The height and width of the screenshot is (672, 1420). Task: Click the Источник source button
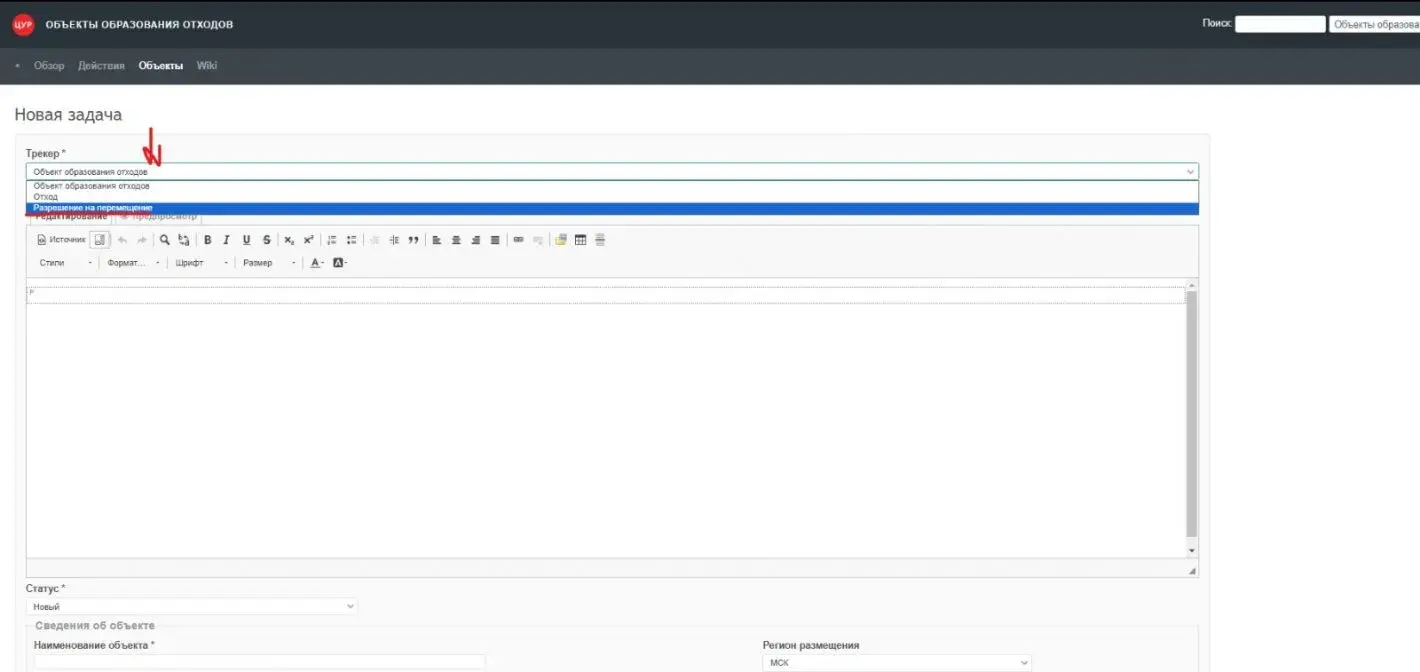[61, 240]
